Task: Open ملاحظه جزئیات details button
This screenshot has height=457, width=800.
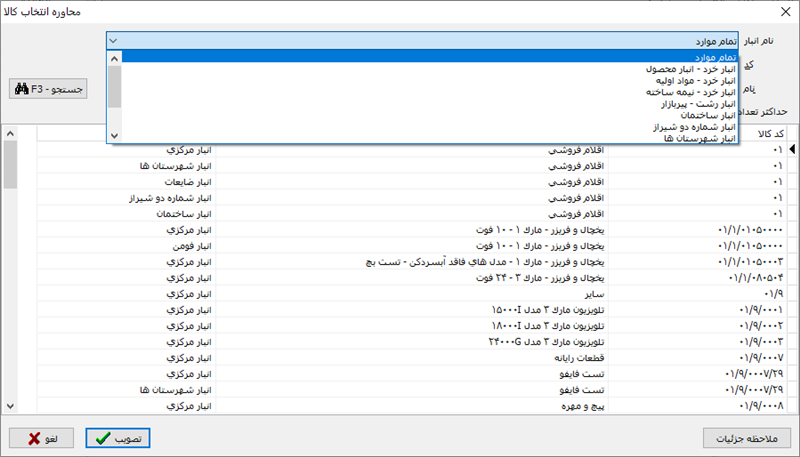Action: (747, 439)
